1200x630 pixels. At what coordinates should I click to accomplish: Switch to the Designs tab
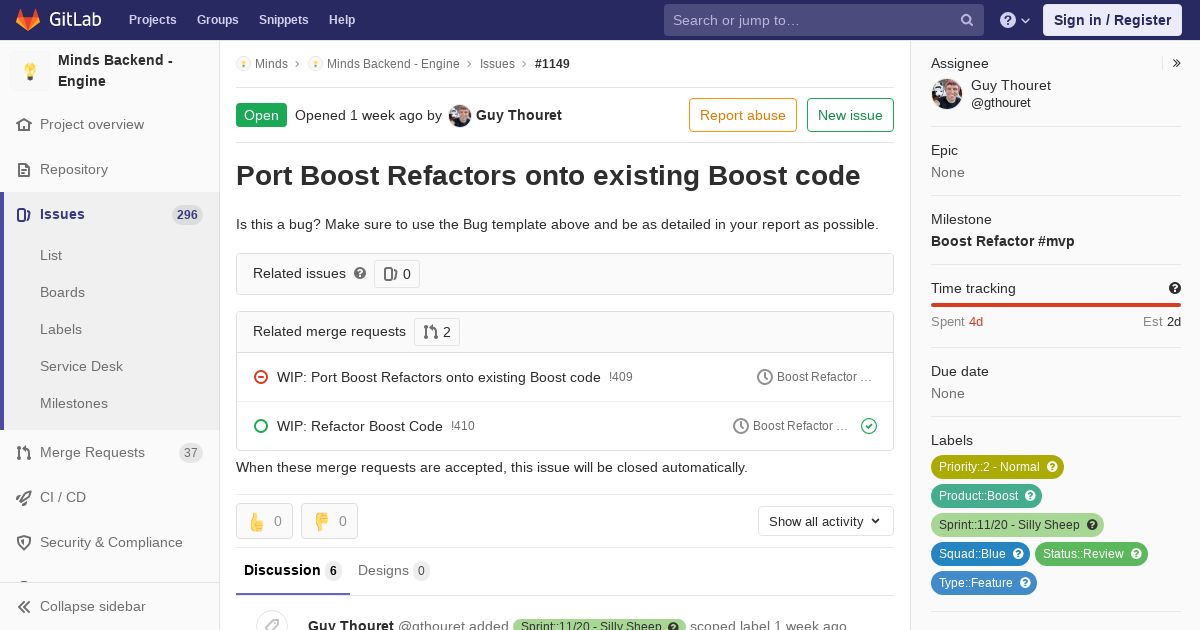pos(394,571)
